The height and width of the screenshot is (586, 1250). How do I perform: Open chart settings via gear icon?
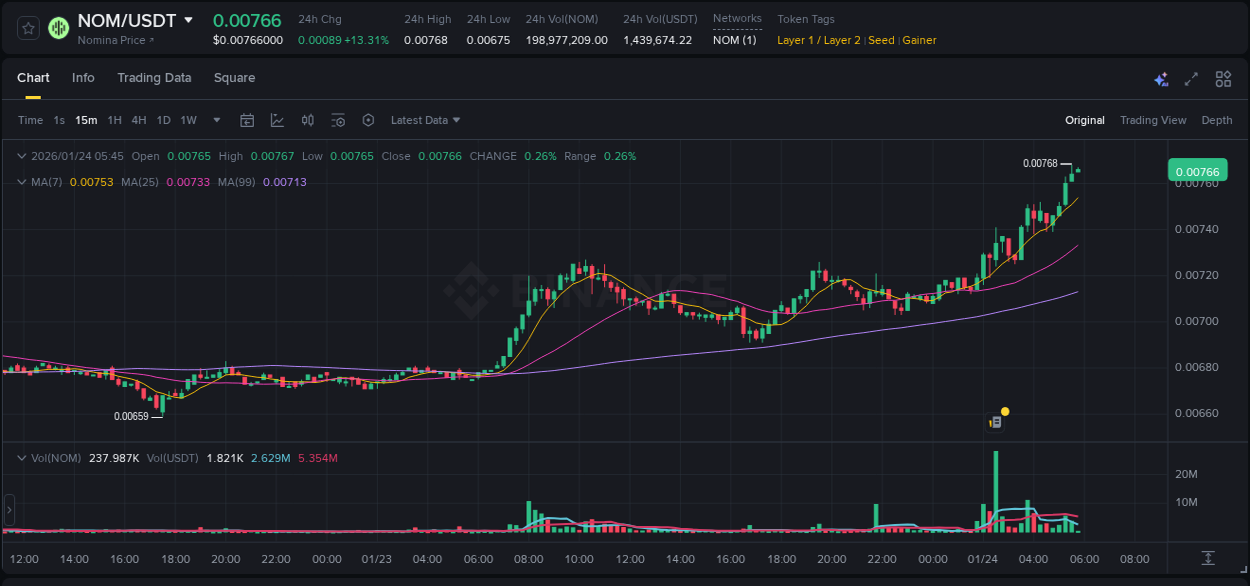368,119
